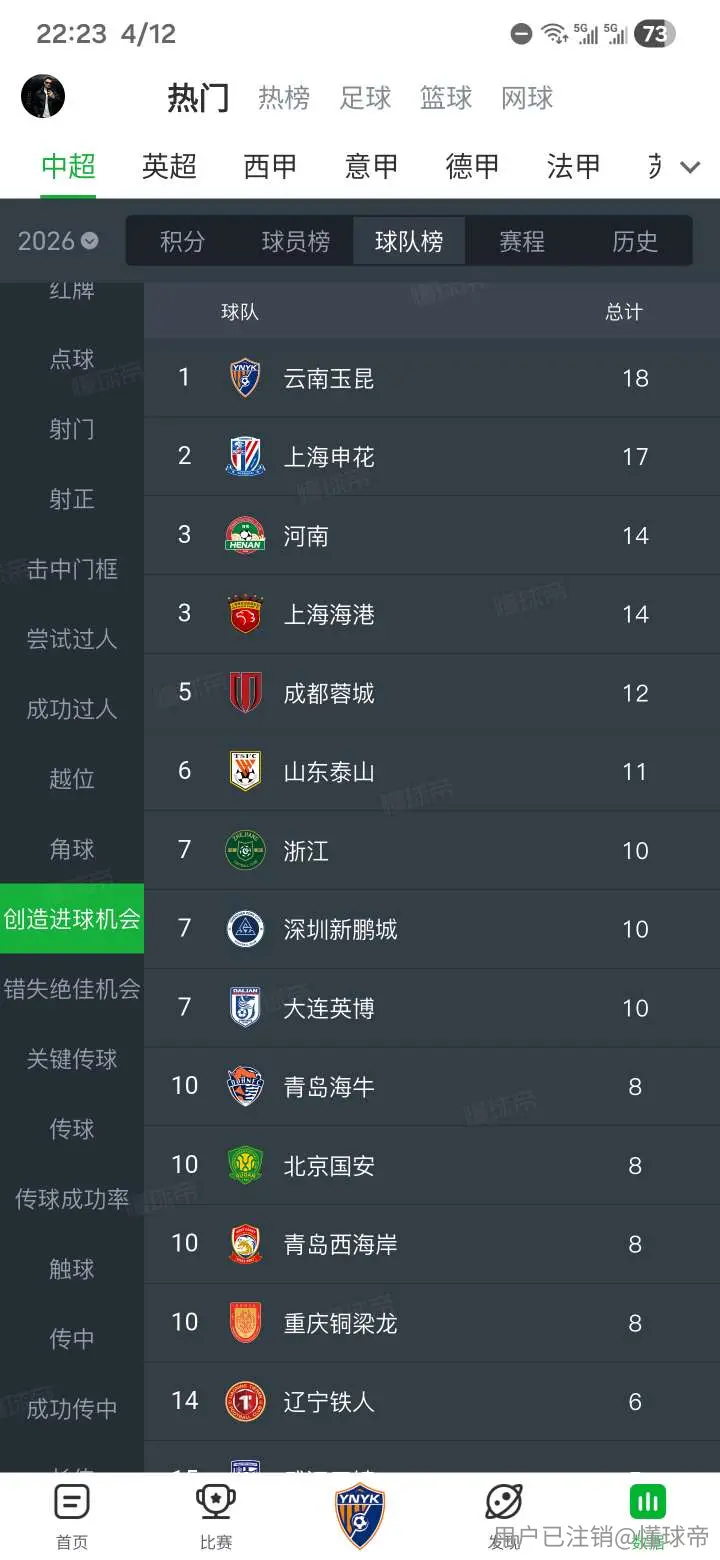Select the Henan team logo
The width and height of the screenshot is (720, 1560).
pyautogui.click(x=245, y=535)
